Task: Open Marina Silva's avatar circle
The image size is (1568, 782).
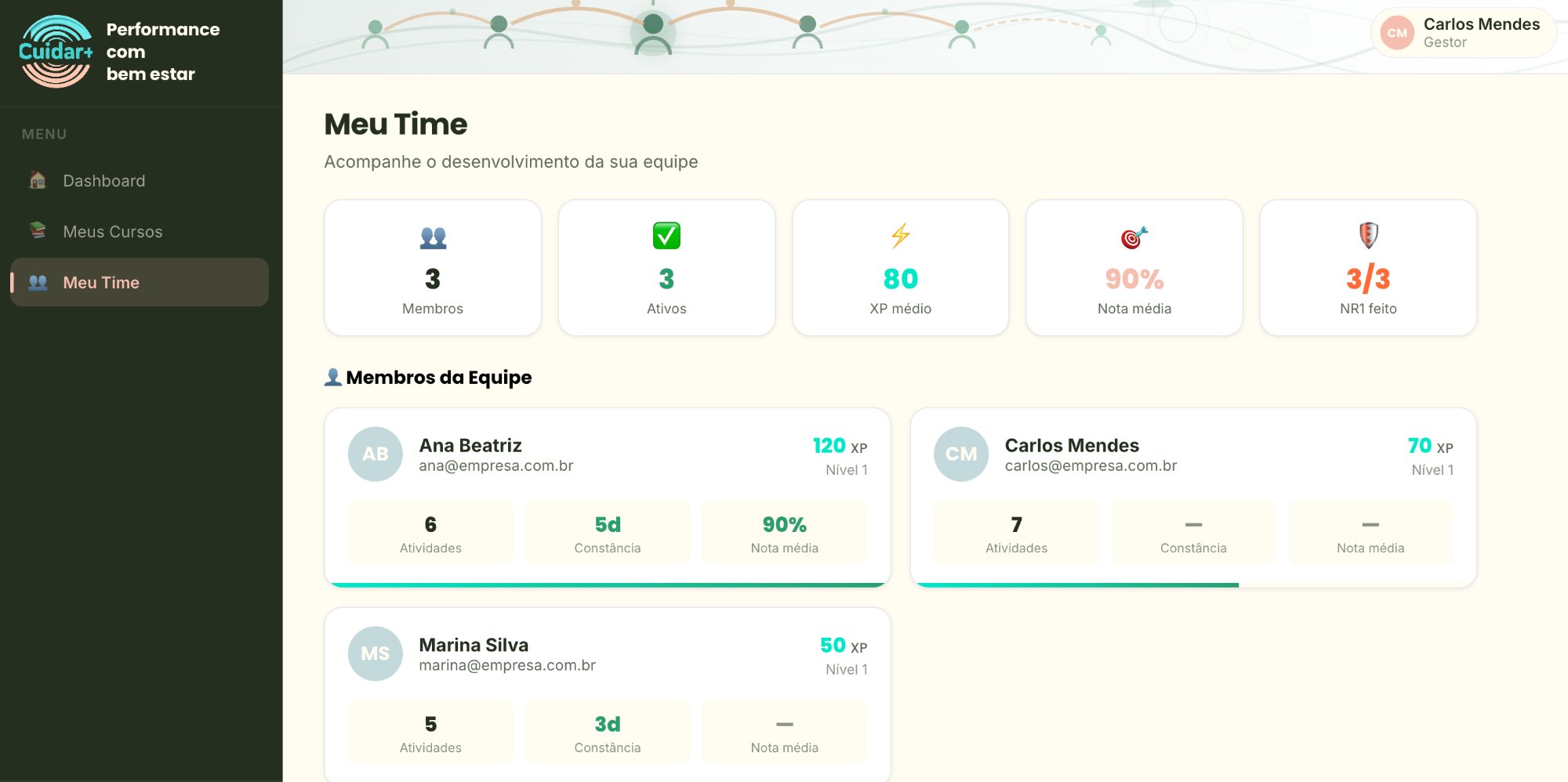Action: [x=375, y=653]
